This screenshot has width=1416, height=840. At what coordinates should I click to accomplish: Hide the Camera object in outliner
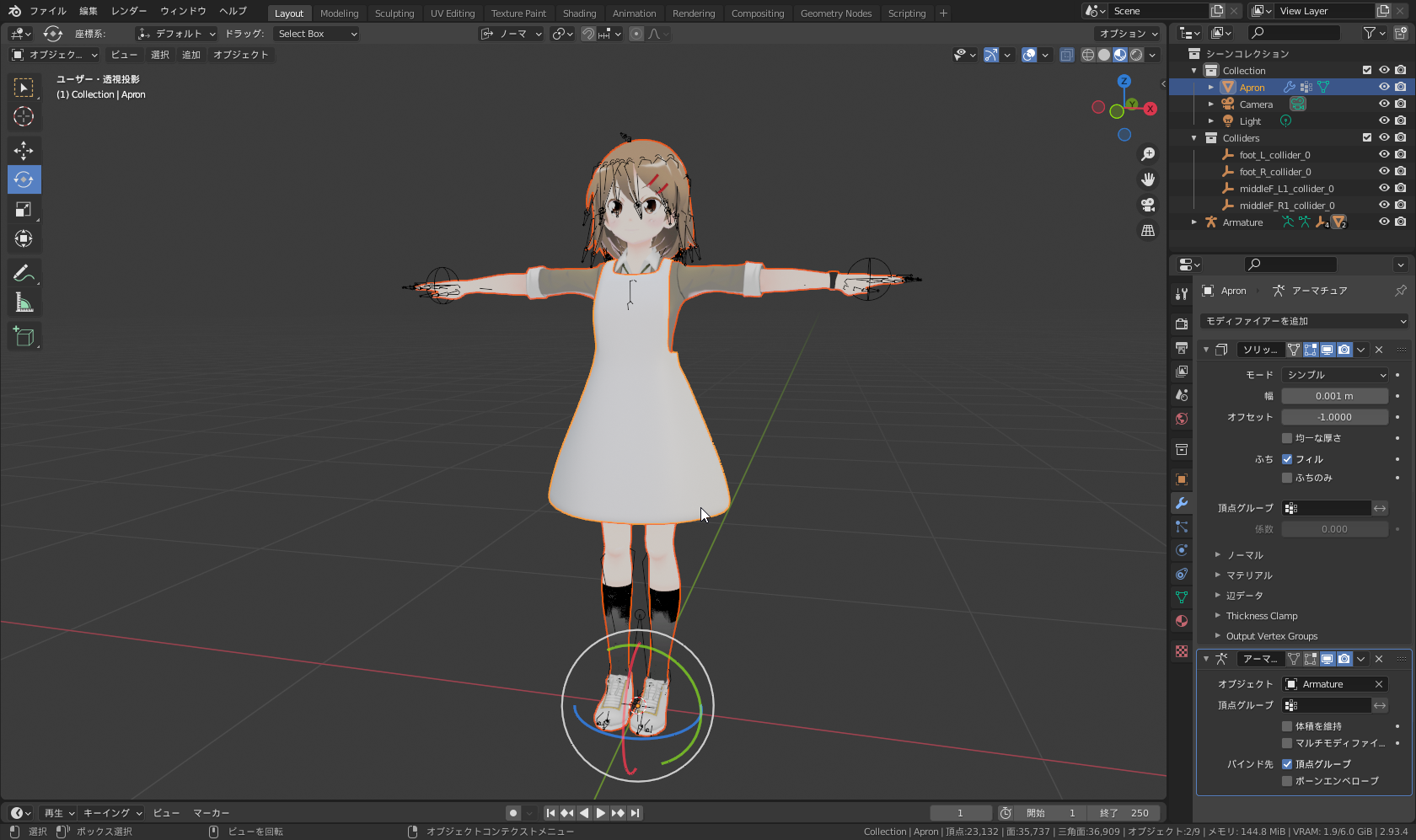[x=1384, y=104]
